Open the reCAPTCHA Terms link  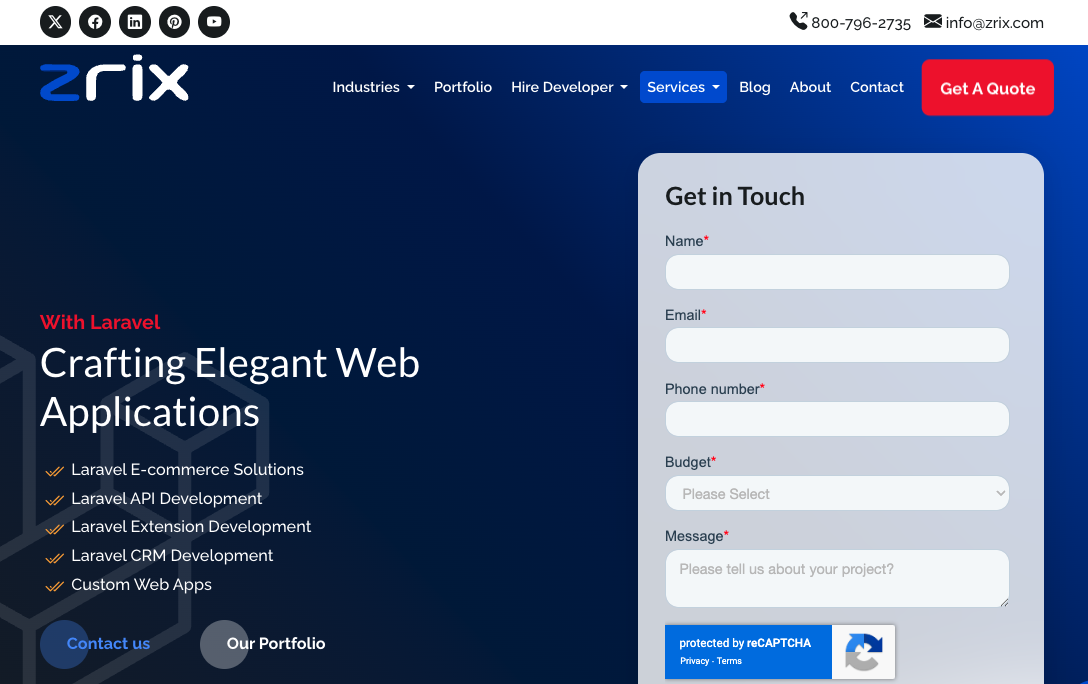click(729, 661)
